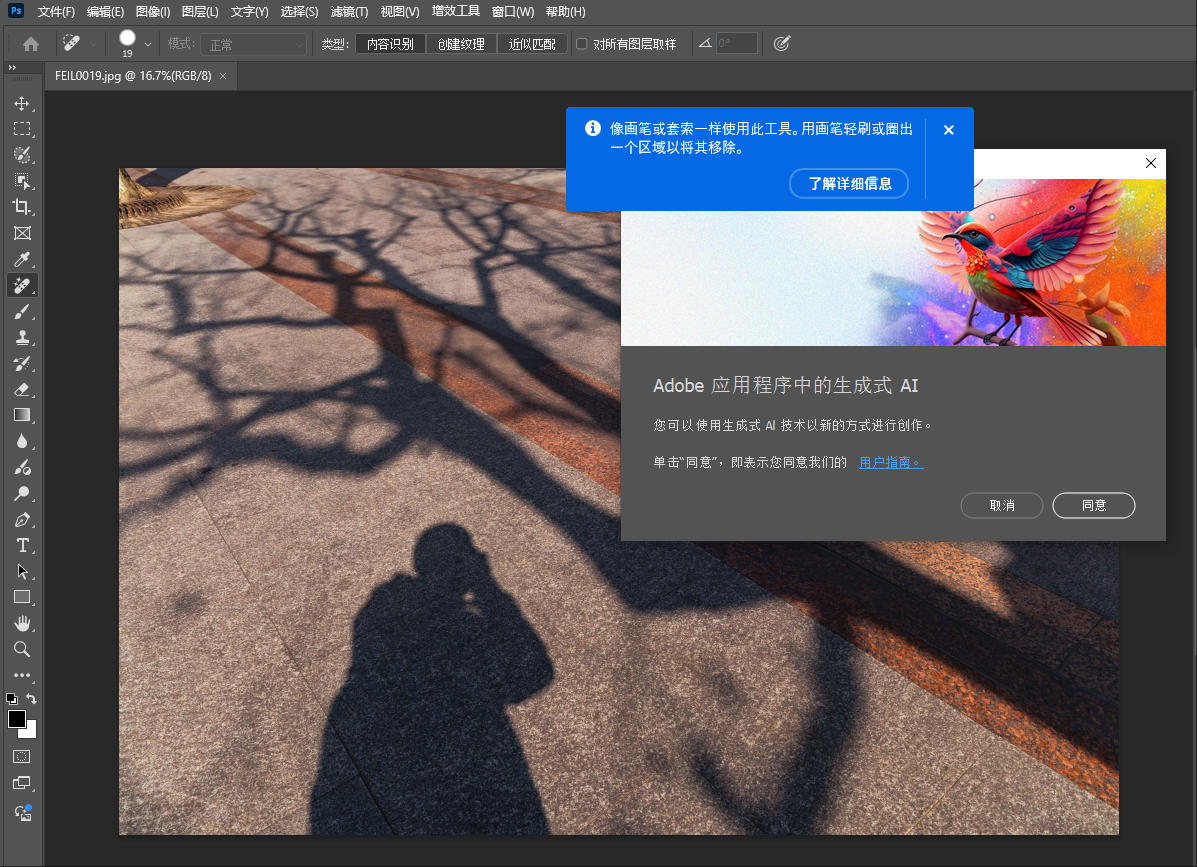Select the Eraser tool

[22, 389]
